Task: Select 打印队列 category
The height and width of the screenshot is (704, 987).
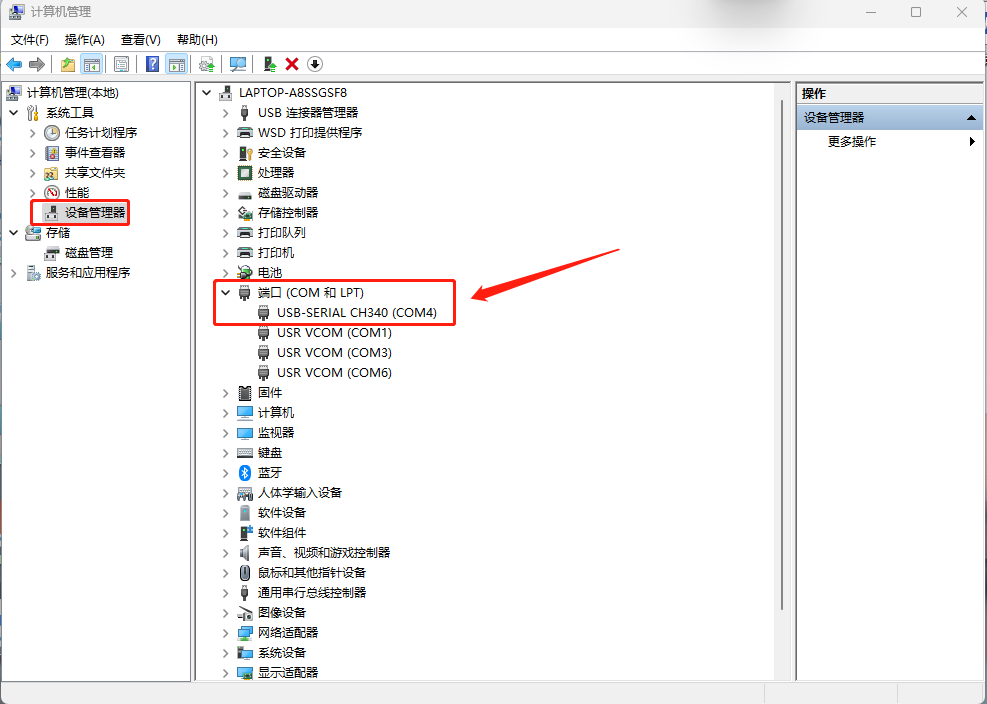Action: [281, 232]
